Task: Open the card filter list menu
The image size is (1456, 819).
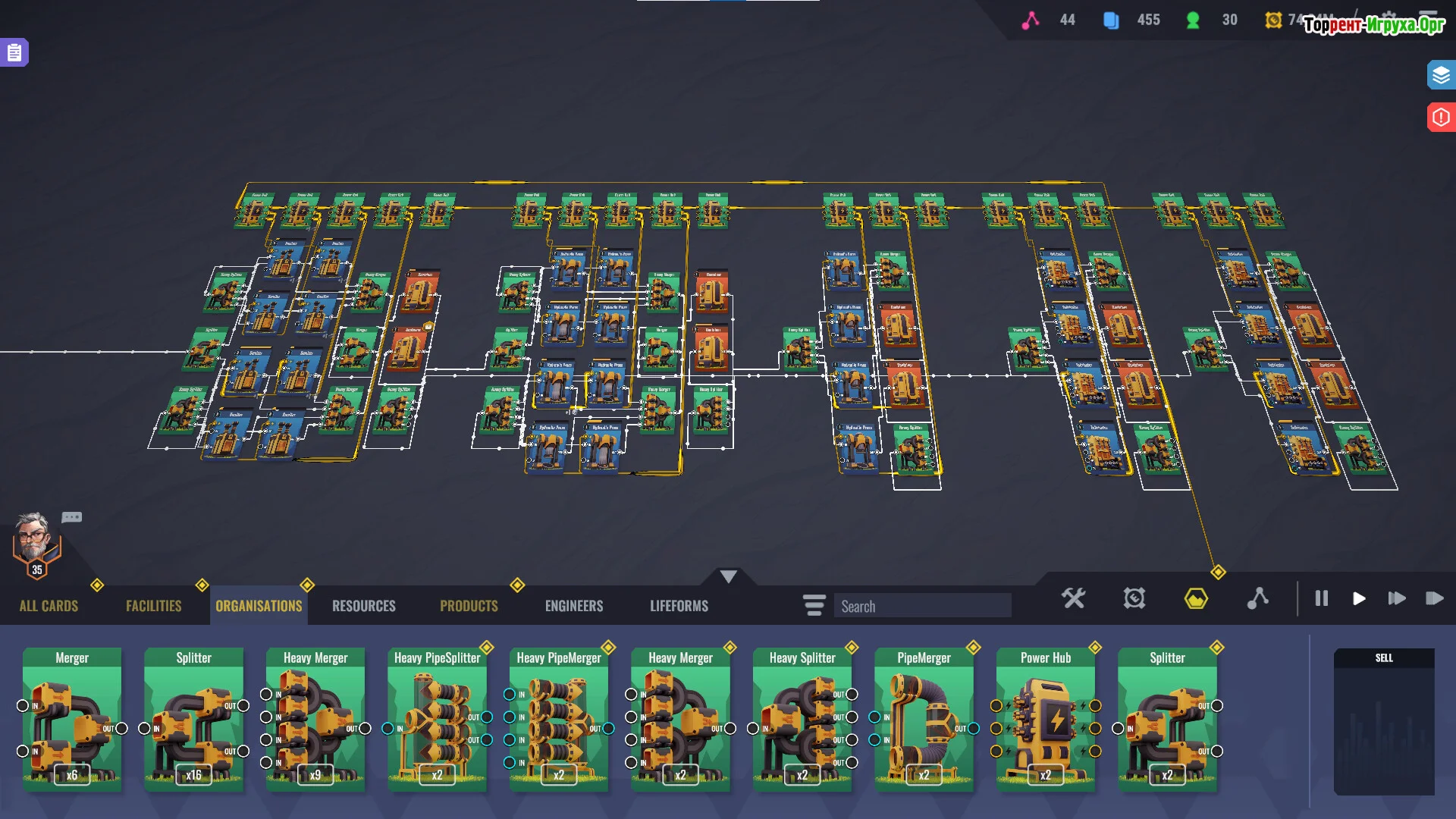Action: coord(814,605)
